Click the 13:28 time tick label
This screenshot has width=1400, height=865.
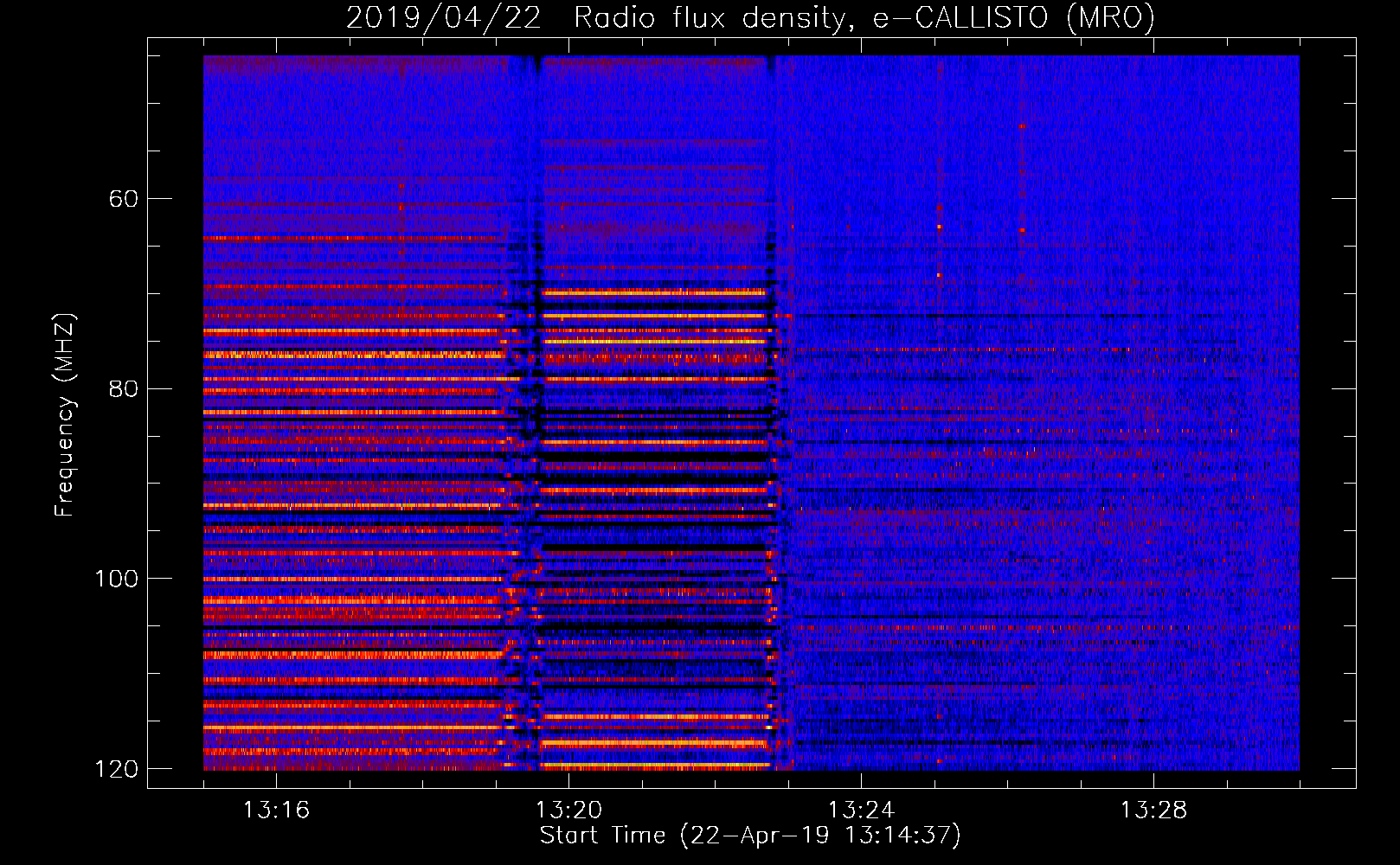click(1153, 811)
